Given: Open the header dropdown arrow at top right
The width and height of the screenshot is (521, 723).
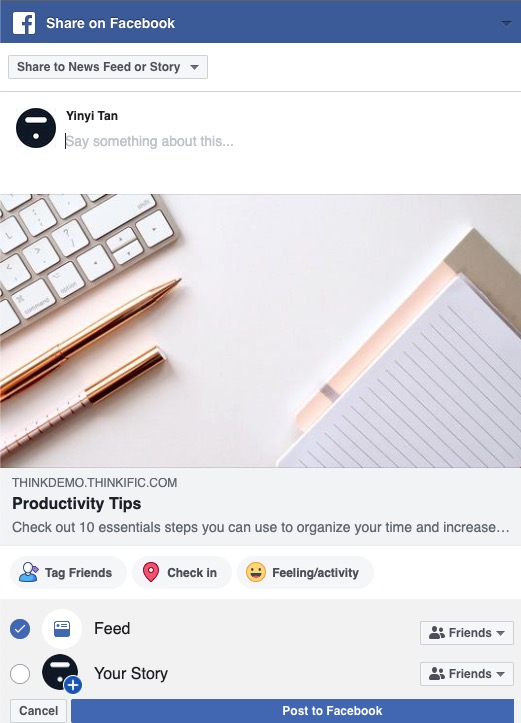Looking at the screenshot, I should pyautogui.click(x=506, y=23).
